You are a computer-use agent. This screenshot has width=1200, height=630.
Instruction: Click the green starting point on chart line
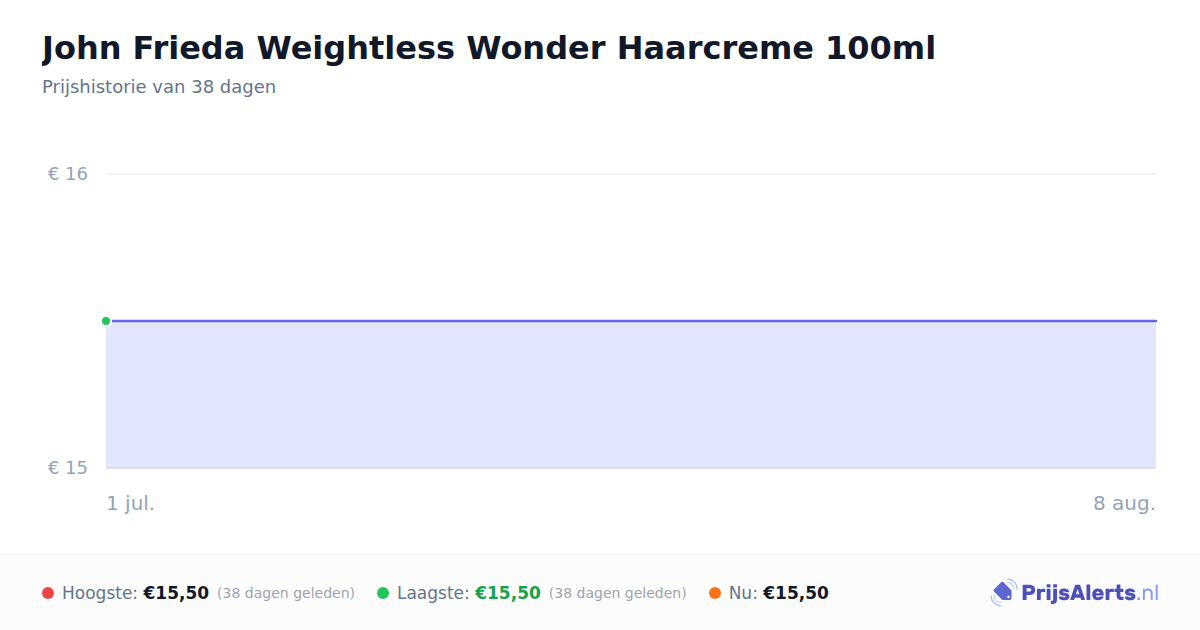pyautogui.click(x=106, y=321)
